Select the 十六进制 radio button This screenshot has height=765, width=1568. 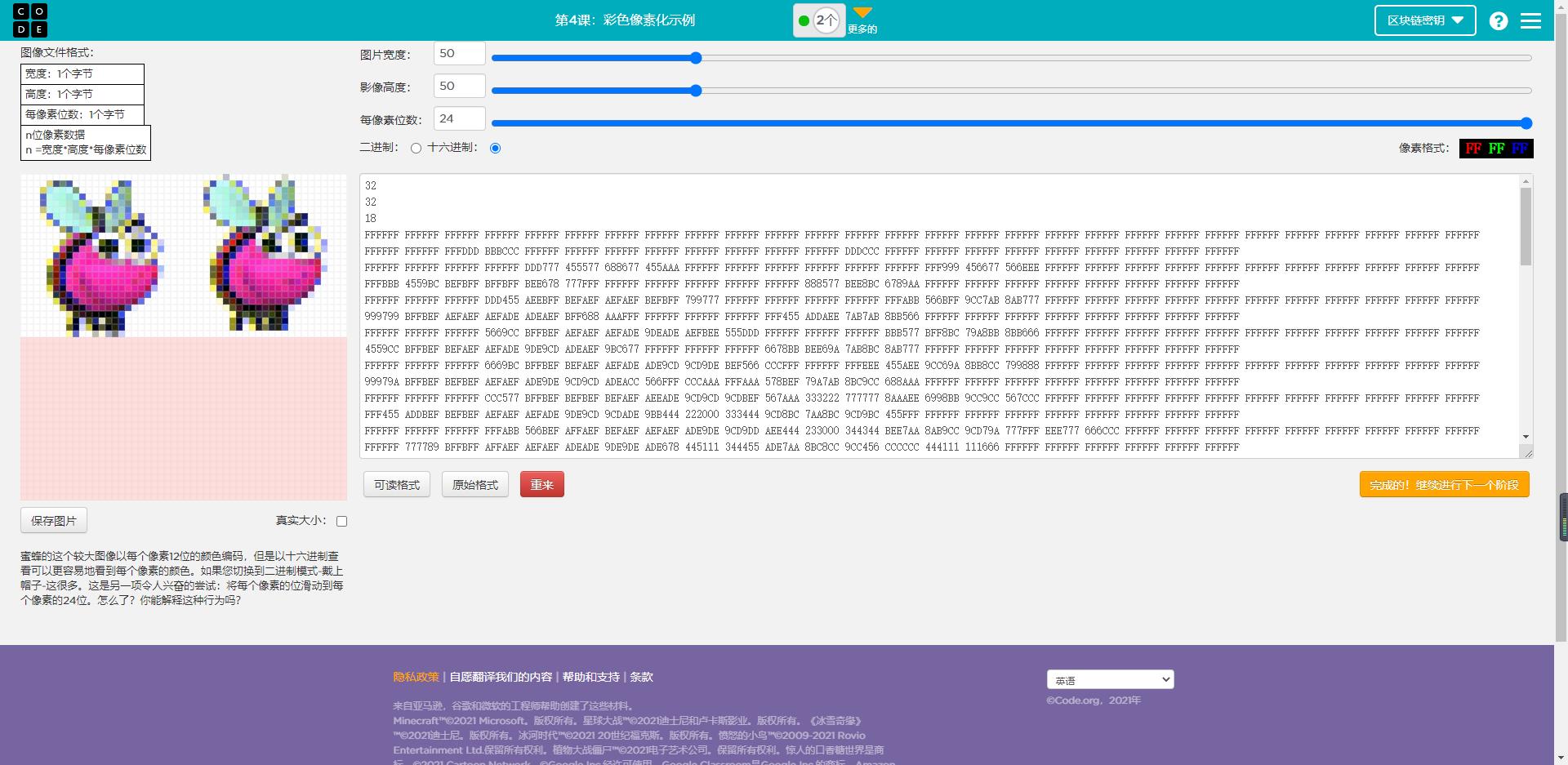point(495,149)
